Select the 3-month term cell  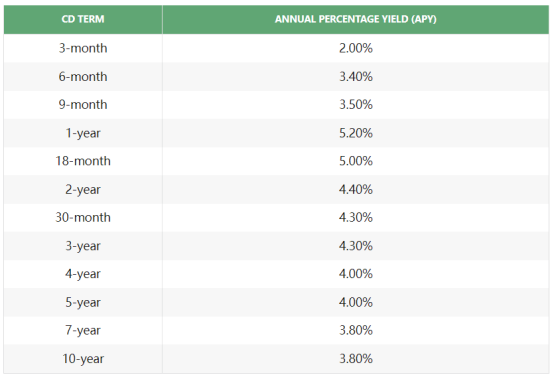point(83,48)
